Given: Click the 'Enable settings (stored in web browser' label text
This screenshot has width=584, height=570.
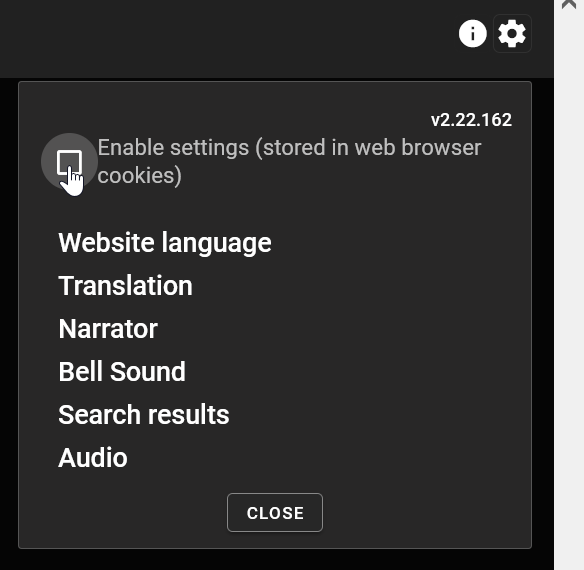Looking at the screenshot, I should click(289, 148).
